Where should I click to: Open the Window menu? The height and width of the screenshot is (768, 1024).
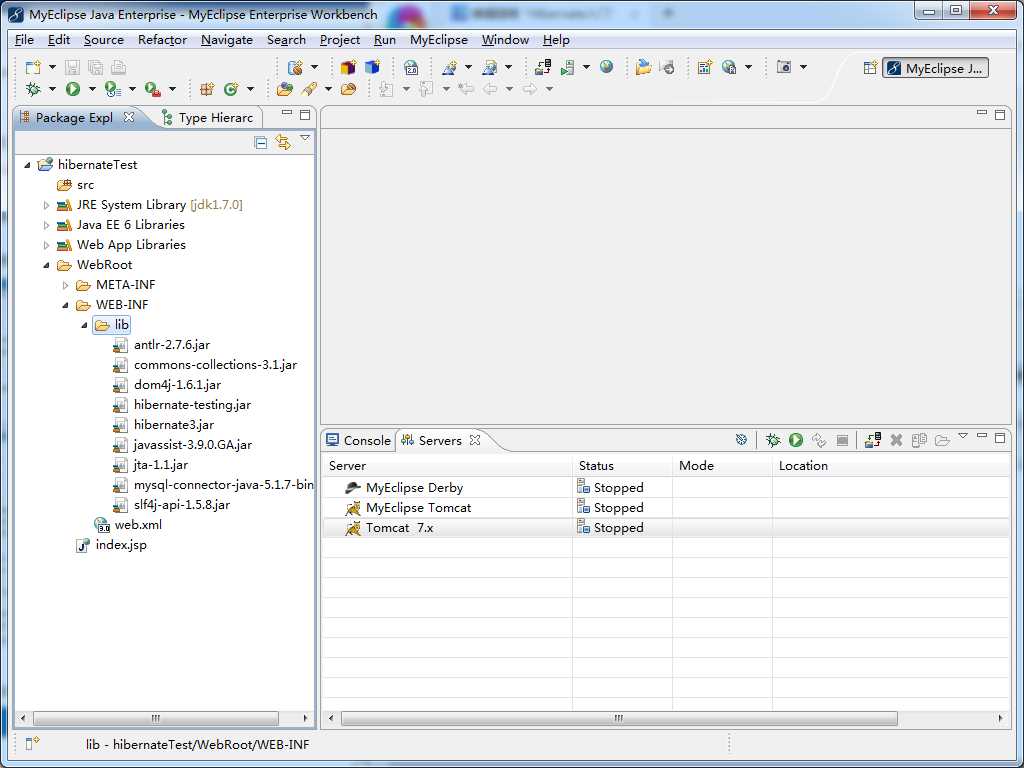click(x=505, y=40)
